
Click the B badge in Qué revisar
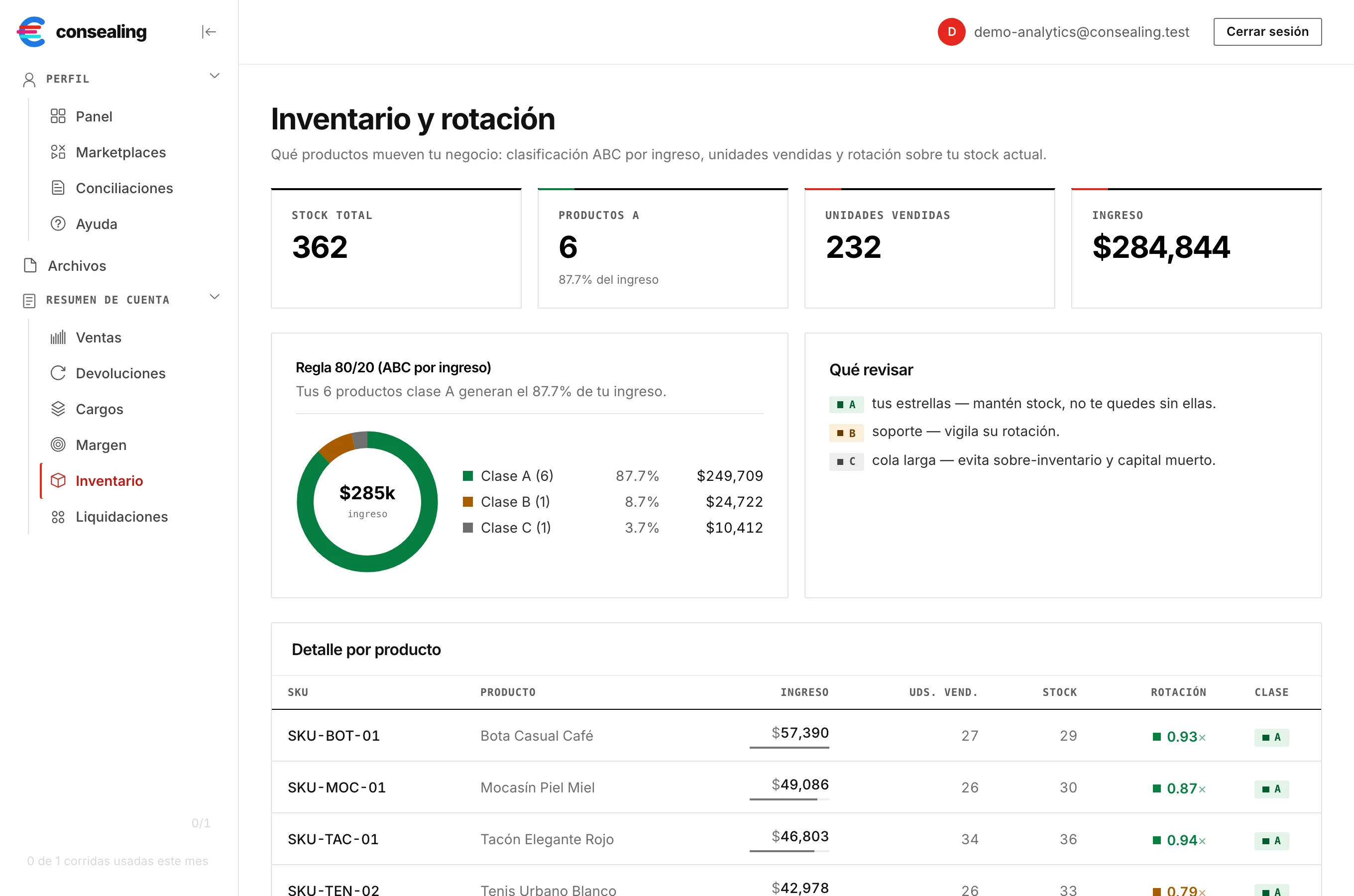[x=846, y=433]
